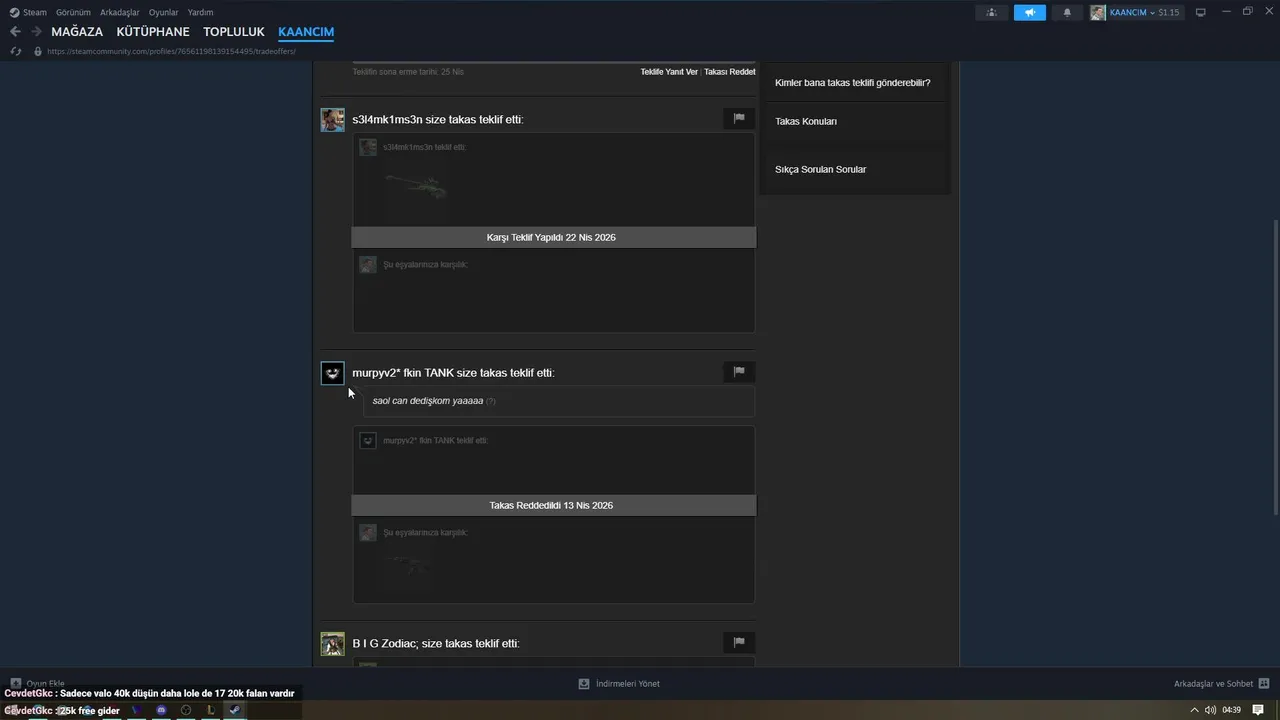Click the 04:39 taskbar clock
This screenshot has height=720, width=1280.
(x=1231, y=710)
